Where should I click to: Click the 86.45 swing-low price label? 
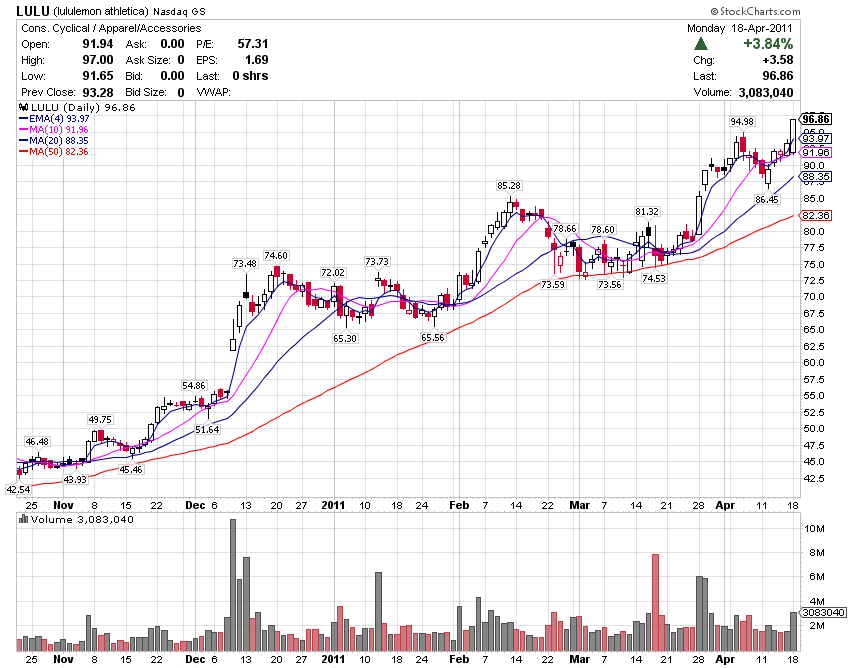767,200
